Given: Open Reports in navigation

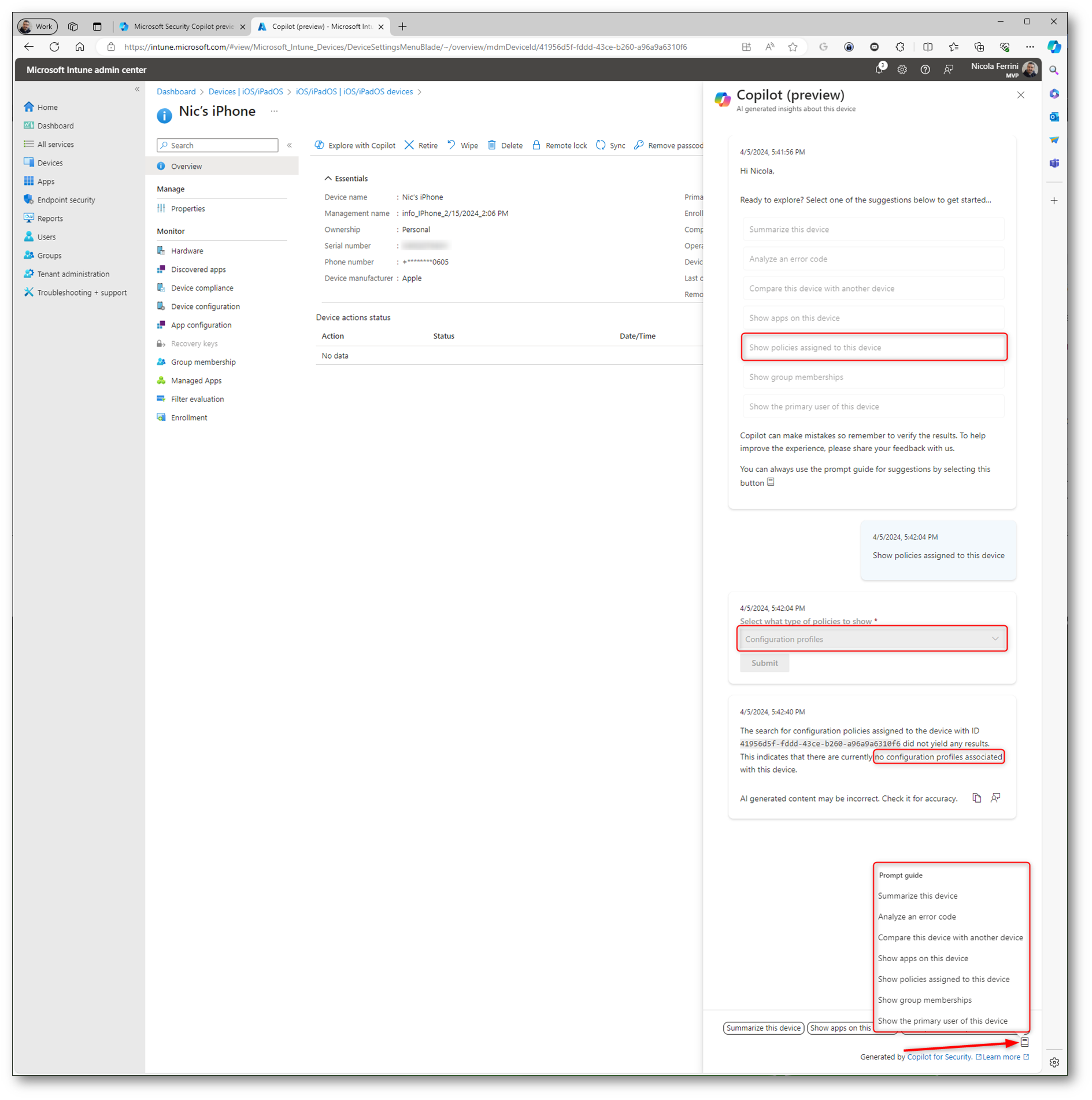Looking at the screenshot, I should point(43,218).
